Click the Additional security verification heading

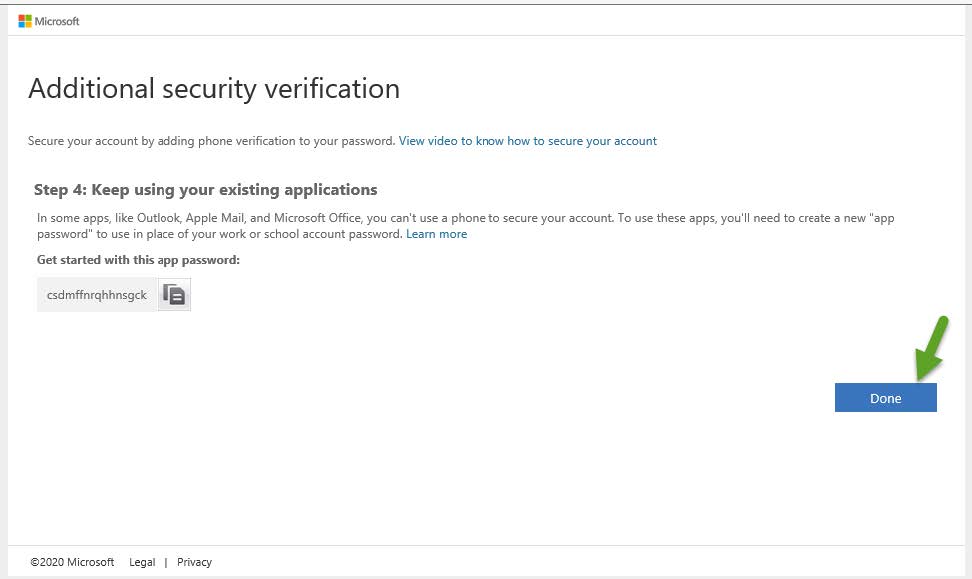[x=214, y=89]
